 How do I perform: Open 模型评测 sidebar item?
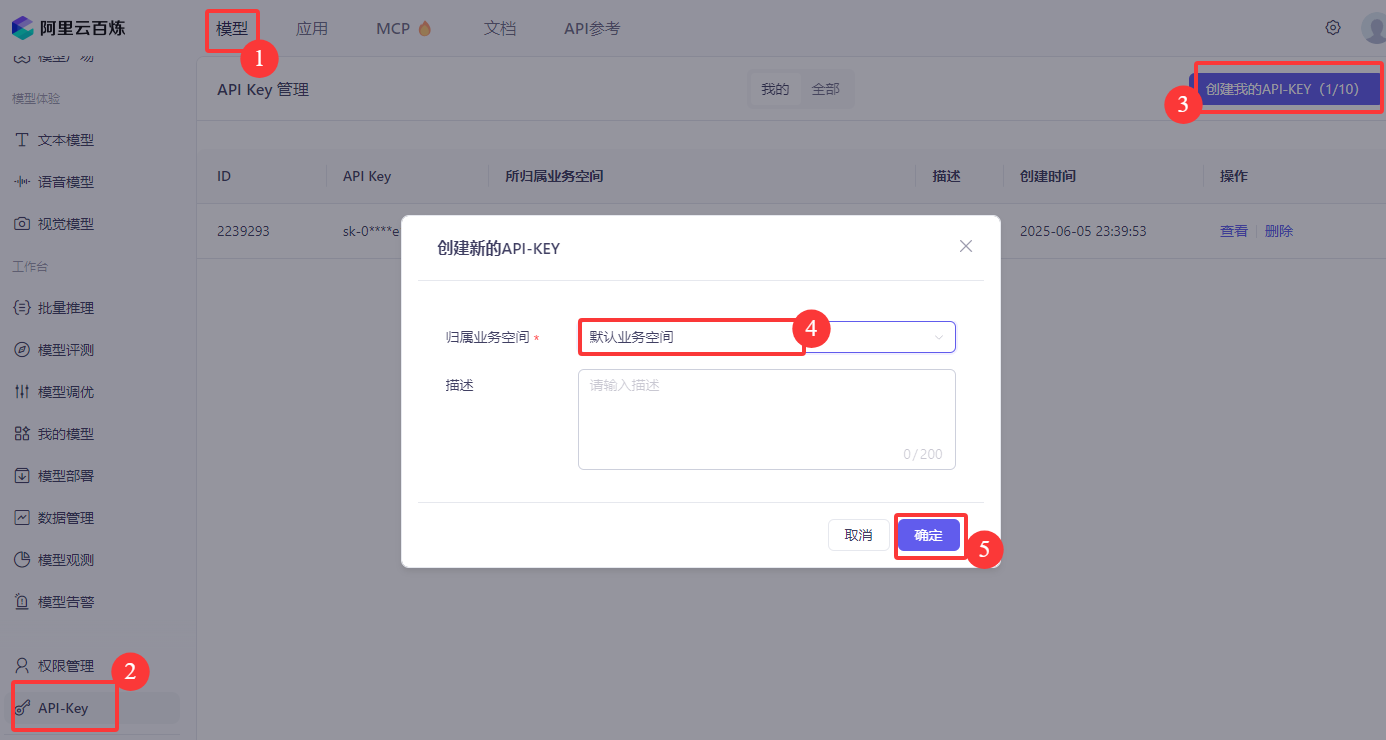[65, 350]
